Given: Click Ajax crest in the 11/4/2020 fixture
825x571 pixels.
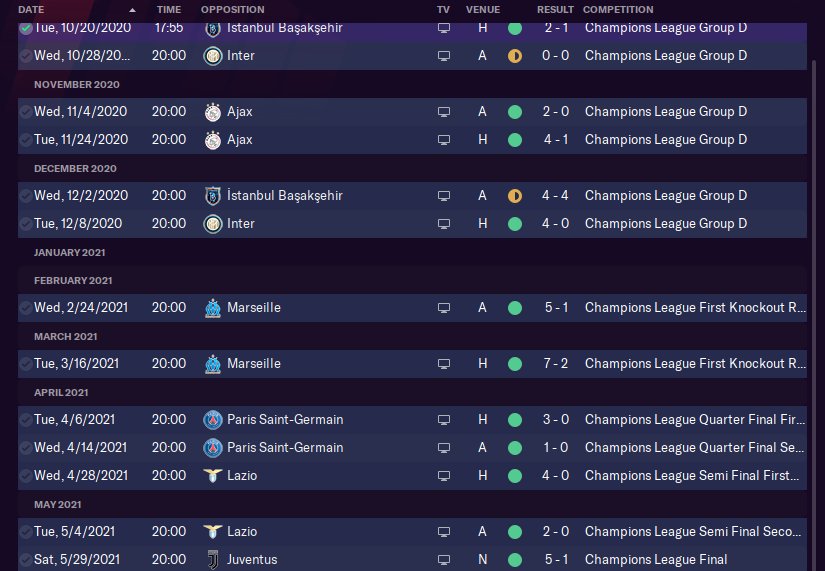Looking at the screenshot, I should [211, 112].
